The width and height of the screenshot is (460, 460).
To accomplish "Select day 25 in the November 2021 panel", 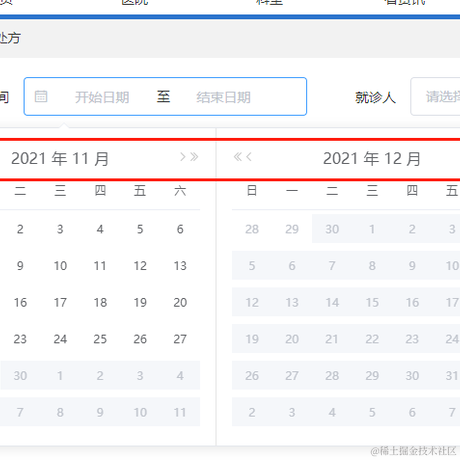I will (100, 339).
